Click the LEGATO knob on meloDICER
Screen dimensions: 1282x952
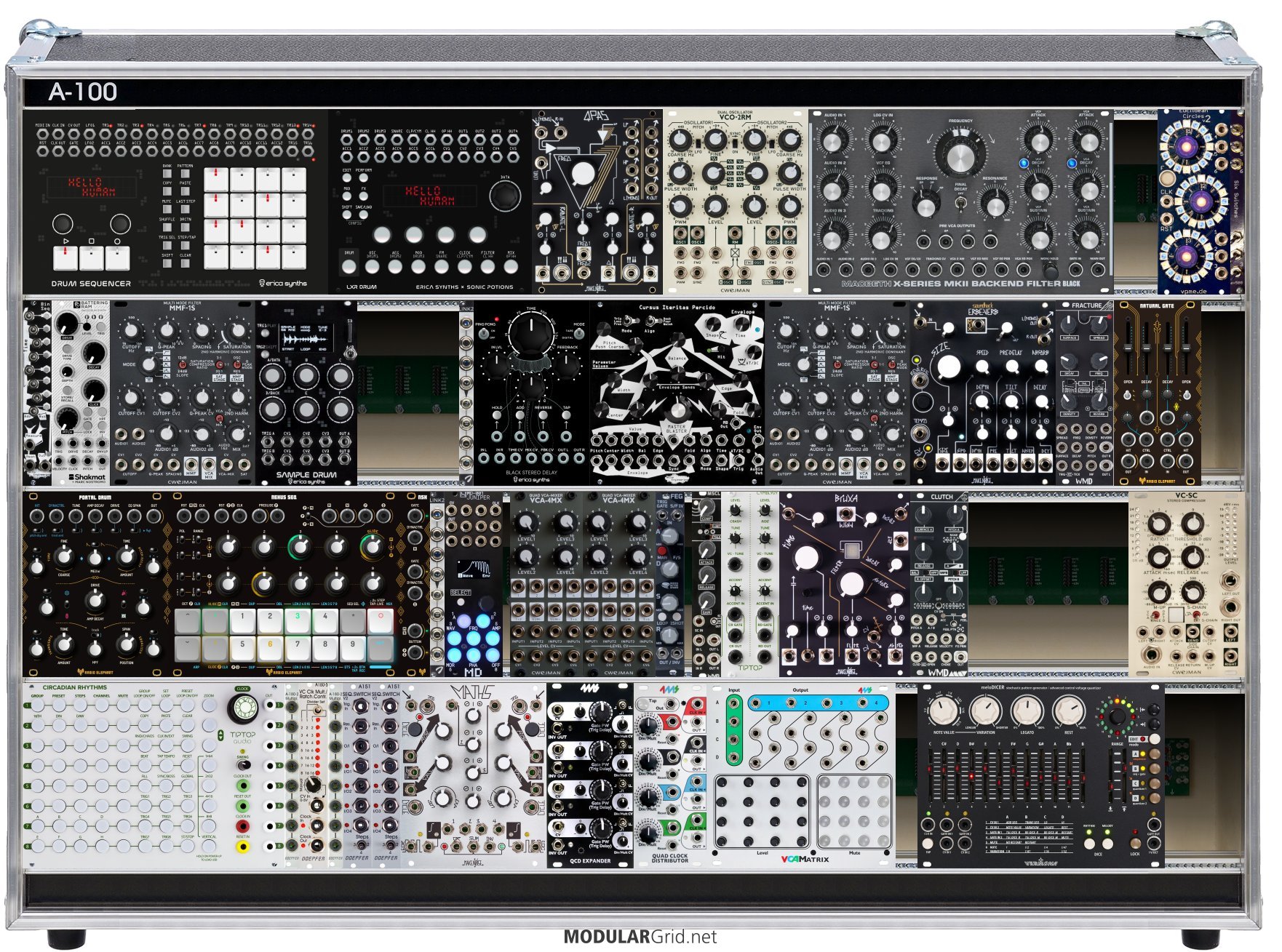1027,713
